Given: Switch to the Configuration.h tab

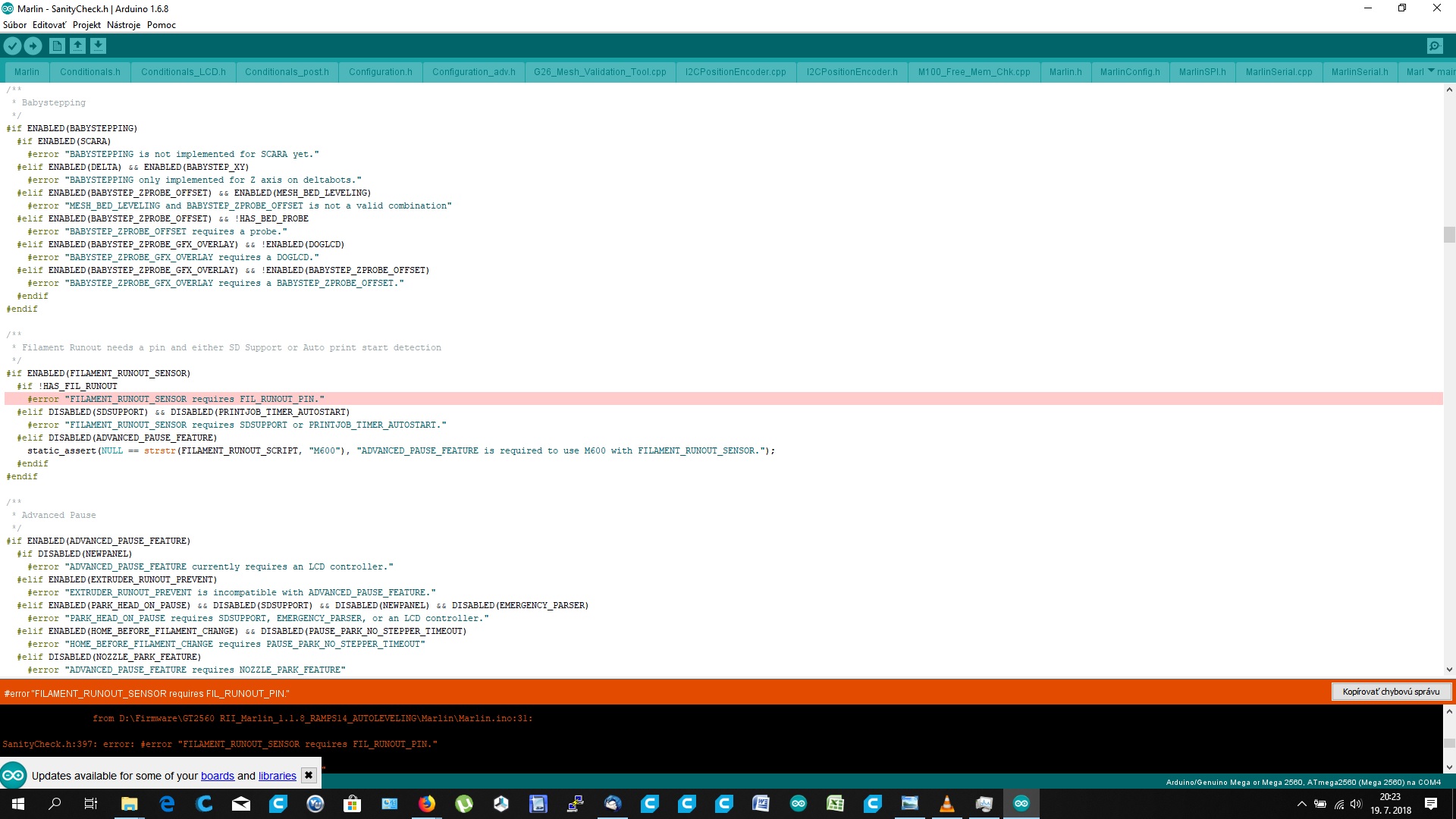Looking at the screenshot, I should pyautogui.click(x=380, y=72).
